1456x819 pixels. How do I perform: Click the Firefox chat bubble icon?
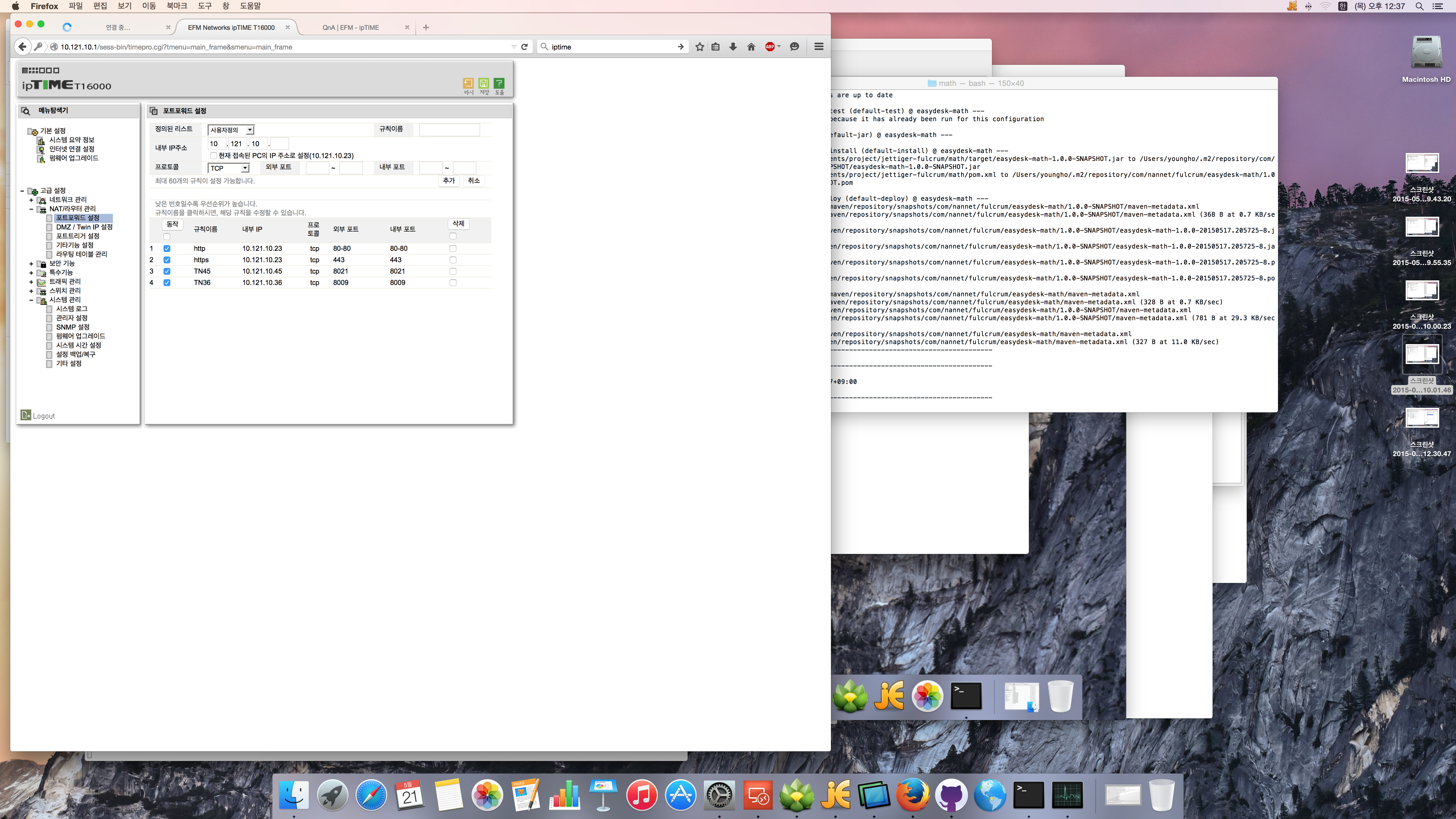tap(795, 47)
